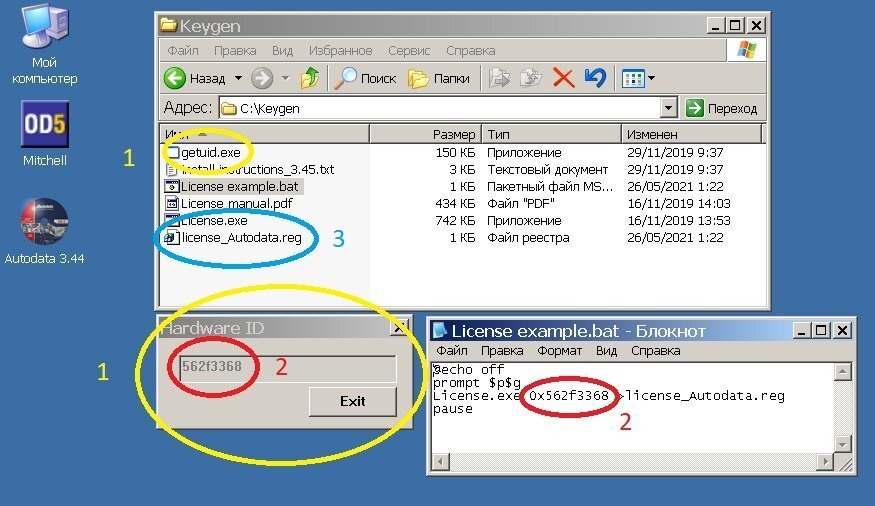Click the red X Delete icon

click(x=563, y=78)
